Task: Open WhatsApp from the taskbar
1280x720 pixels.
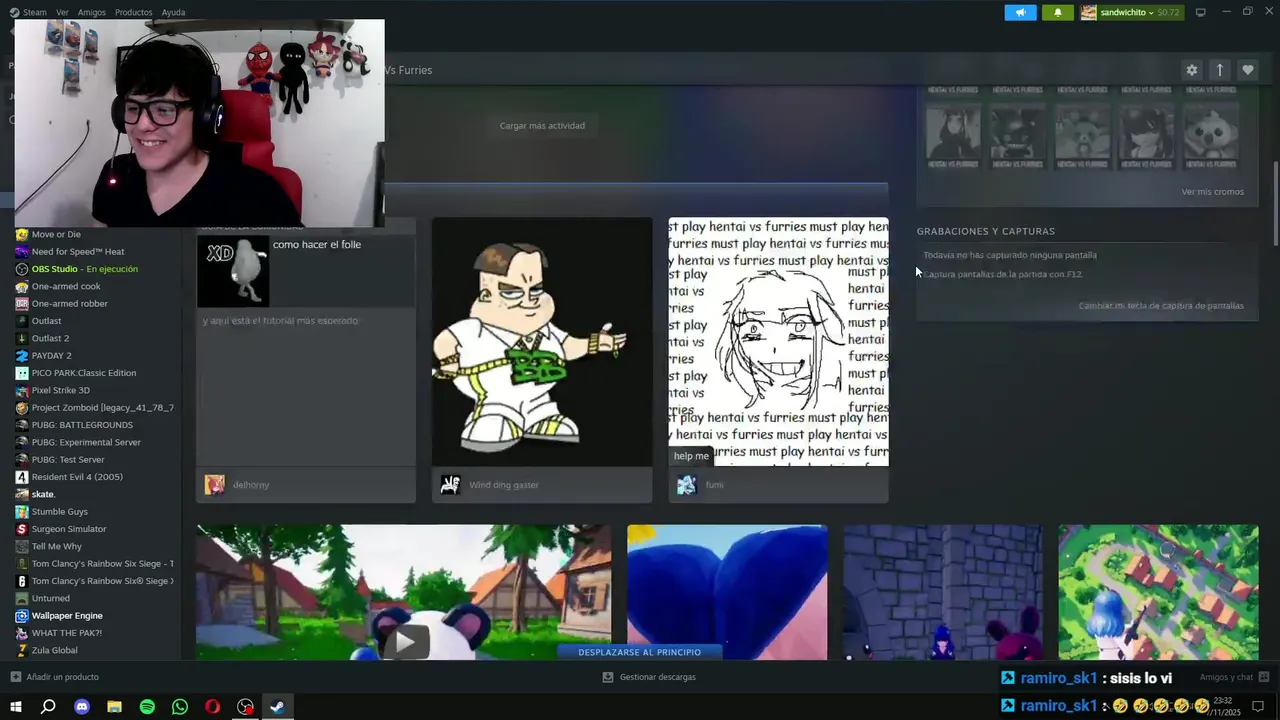Action: point(180,707)
